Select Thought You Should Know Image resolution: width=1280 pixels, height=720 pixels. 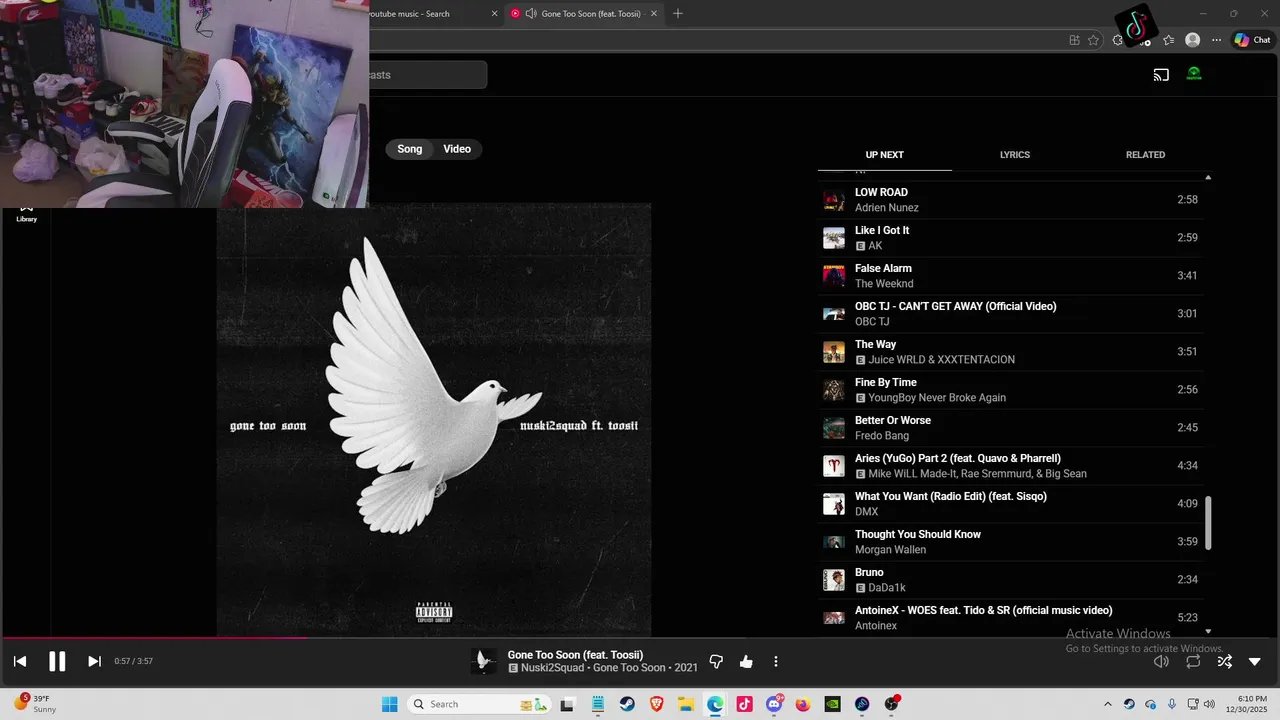(1010, 542)
